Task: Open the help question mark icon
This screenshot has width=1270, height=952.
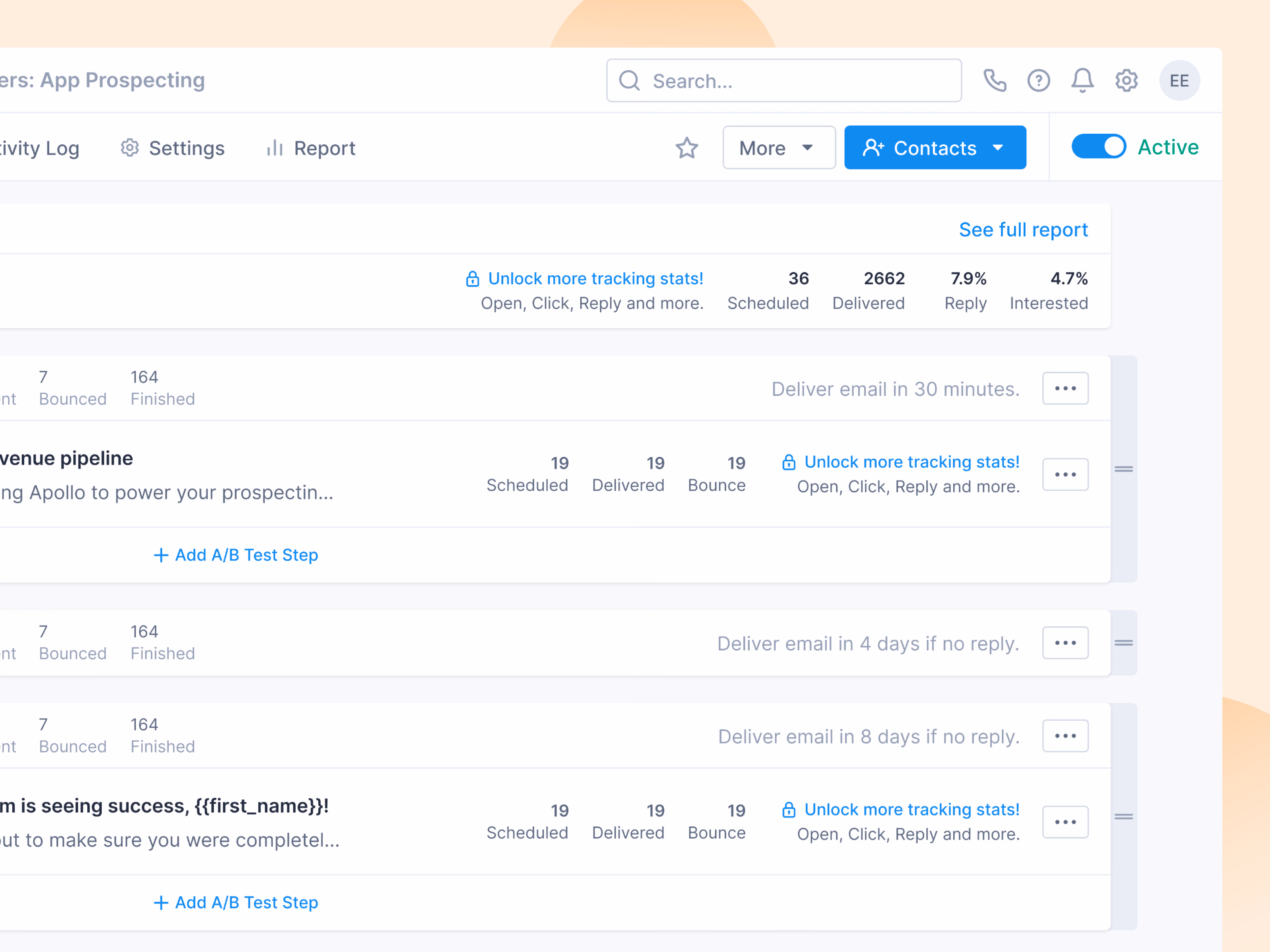Action: [x=1038, y=81]
